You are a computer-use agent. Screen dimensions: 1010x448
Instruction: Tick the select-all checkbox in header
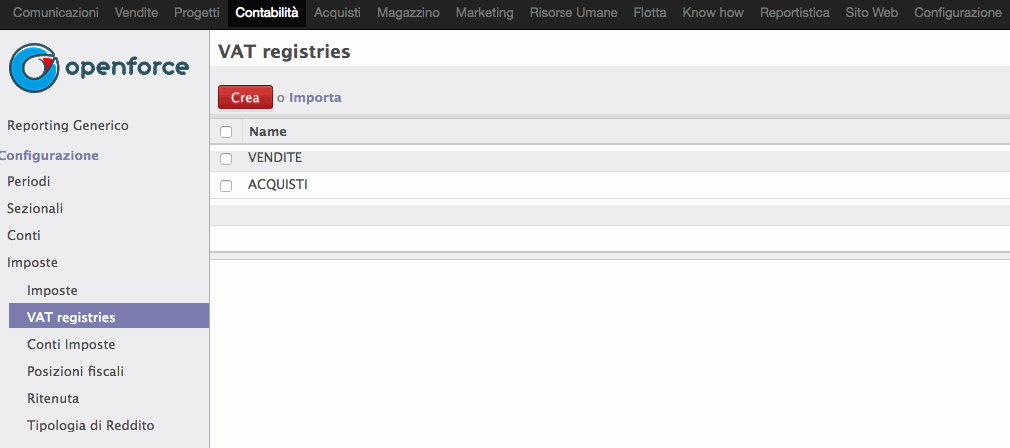pos(226,132)
